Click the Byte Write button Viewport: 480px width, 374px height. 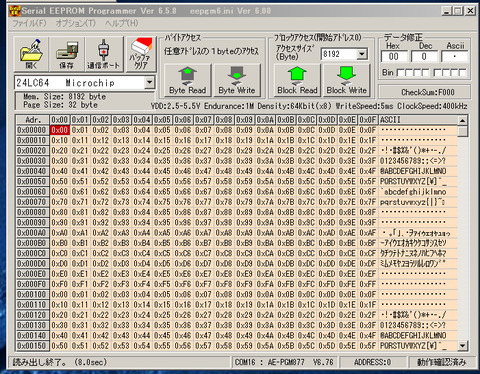tap(237, 80)
